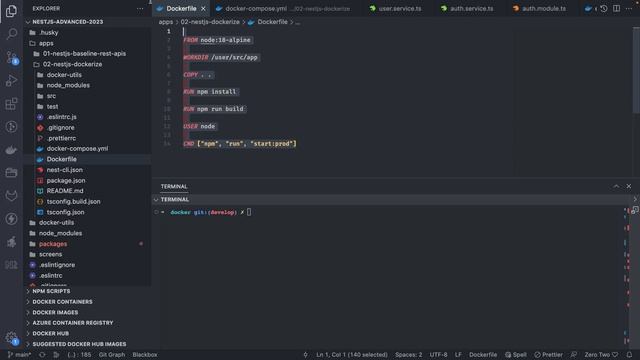Select the TERMINAL panel tab
Screen dimensions: 640x360
click(x=174, y=187)
